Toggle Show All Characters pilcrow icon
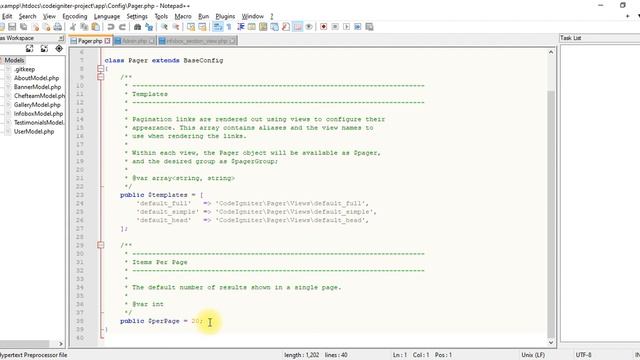640x360 pixels. 229,27
